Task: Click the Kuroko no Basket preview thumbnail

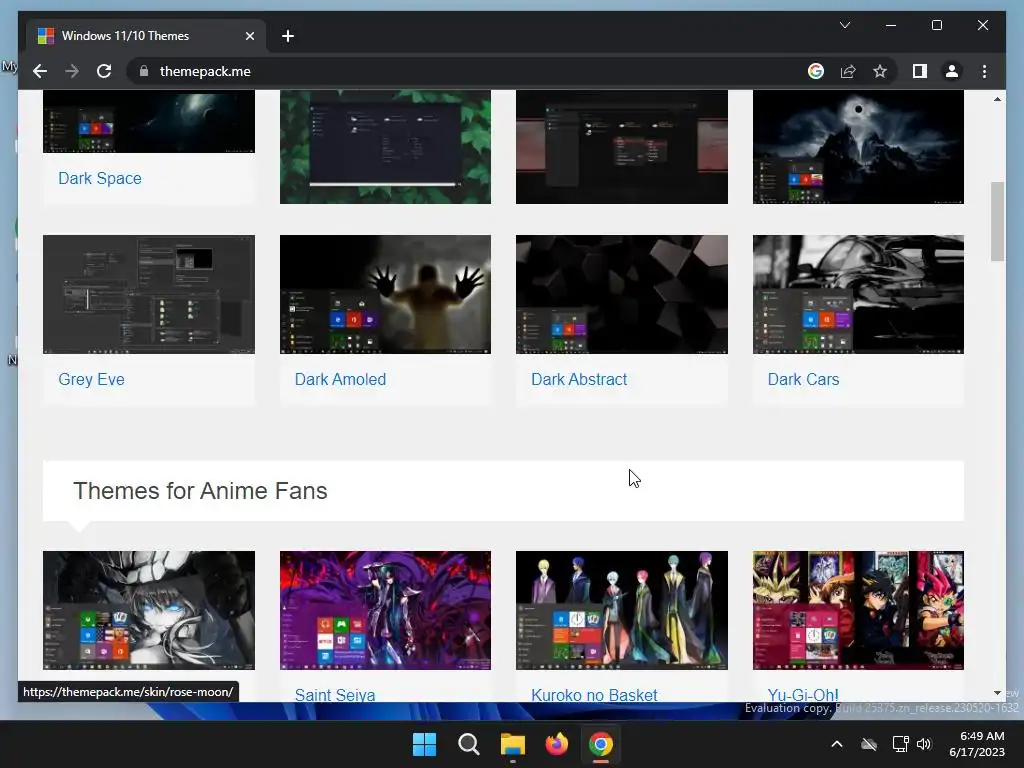Action: tap(622, 610)
